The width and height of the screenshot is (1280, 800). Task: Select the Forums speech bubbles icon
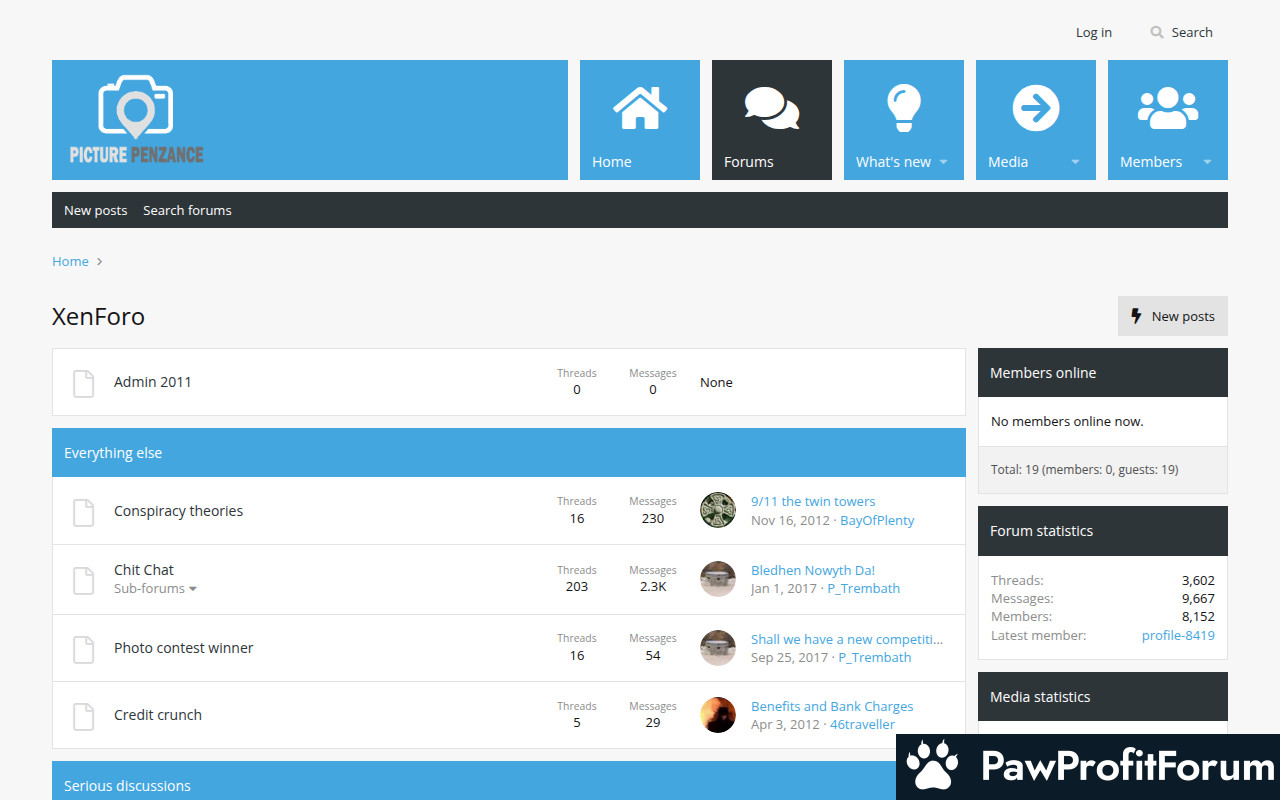pos(771,108)
